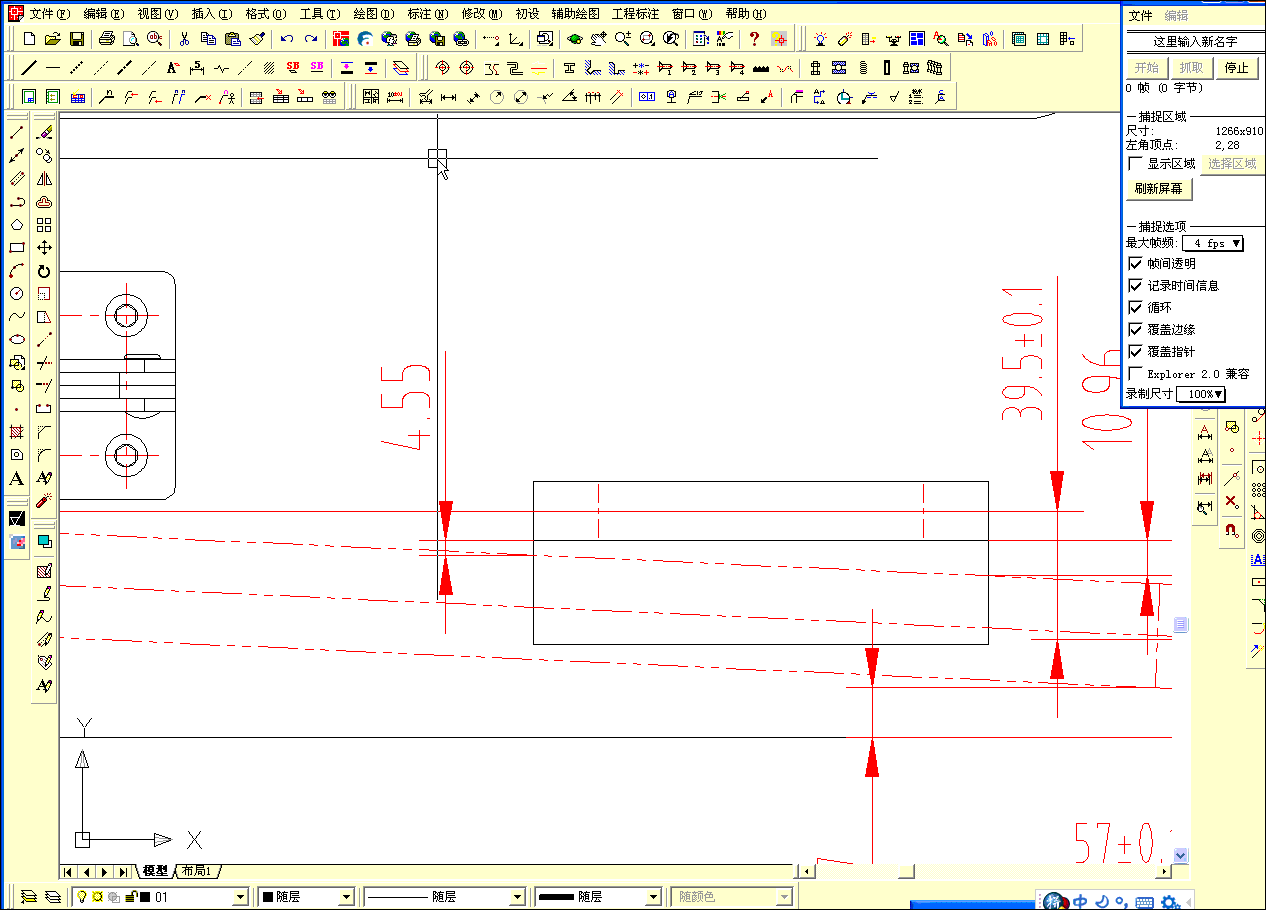
Task: Select the Arc tool in the draw toolbar
Action: pos(17,271)
